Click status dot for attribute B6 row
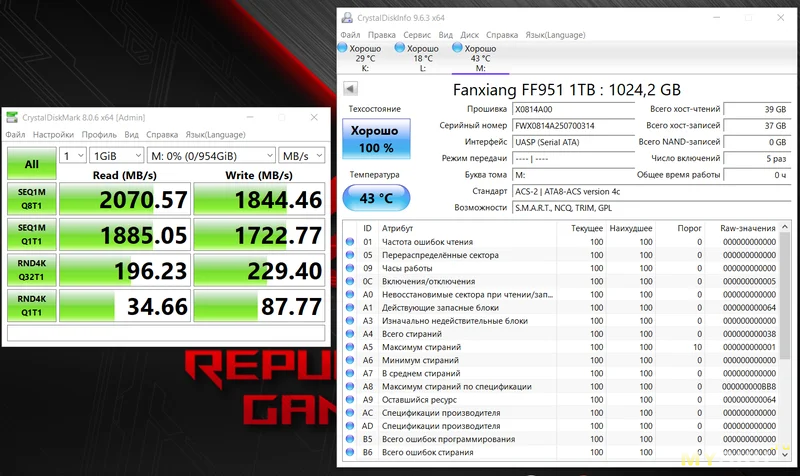The width and height of the screenshot is (800, 476). [350, 452]
